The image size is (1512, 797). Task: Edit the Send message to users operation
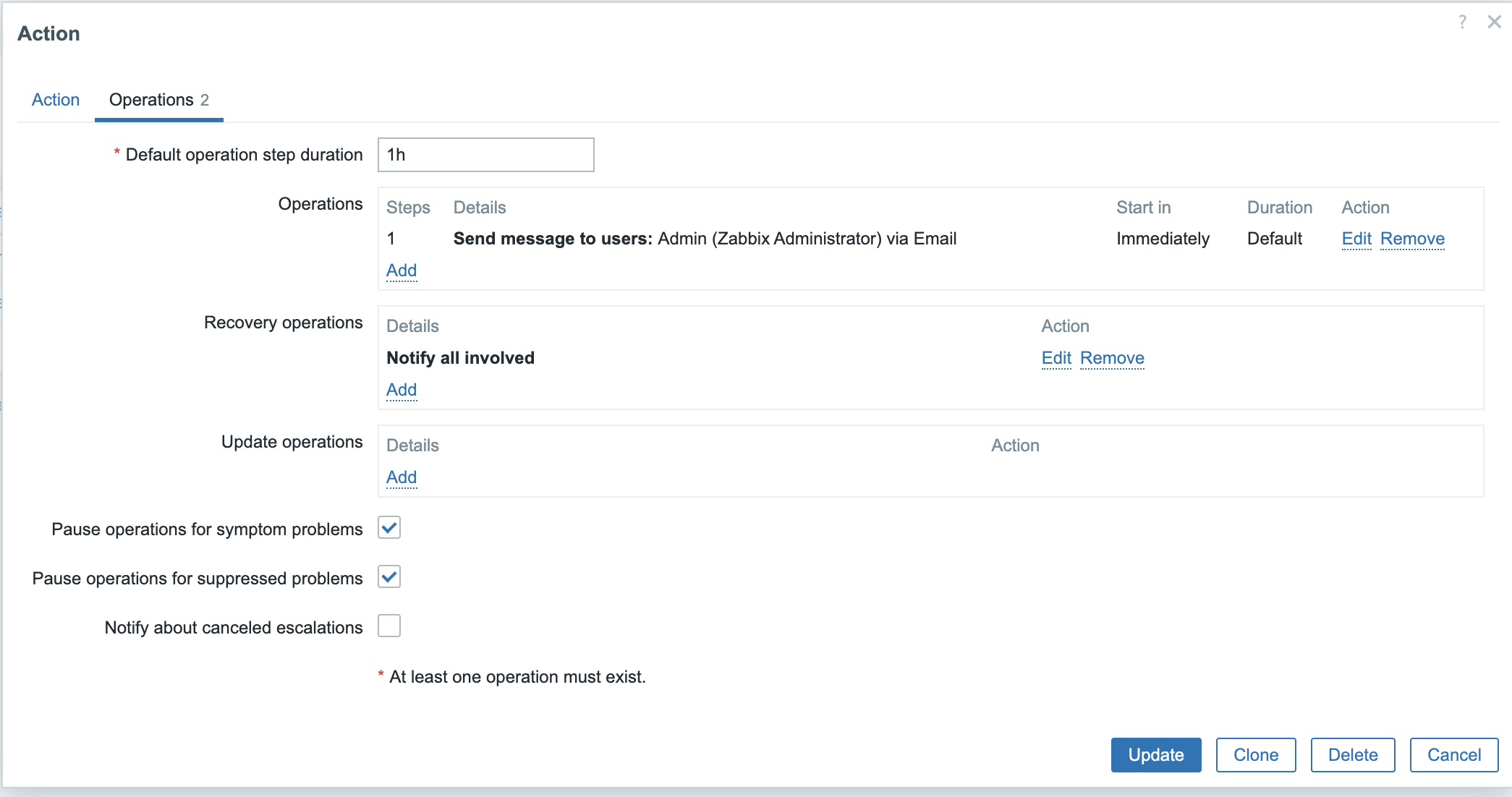(1356, 239)
